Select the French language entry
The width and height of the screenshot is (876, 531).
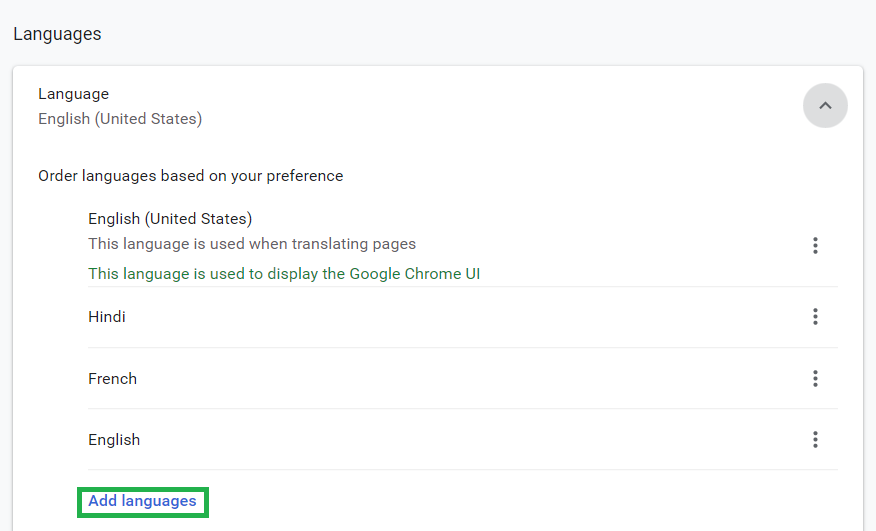point(112,379)
